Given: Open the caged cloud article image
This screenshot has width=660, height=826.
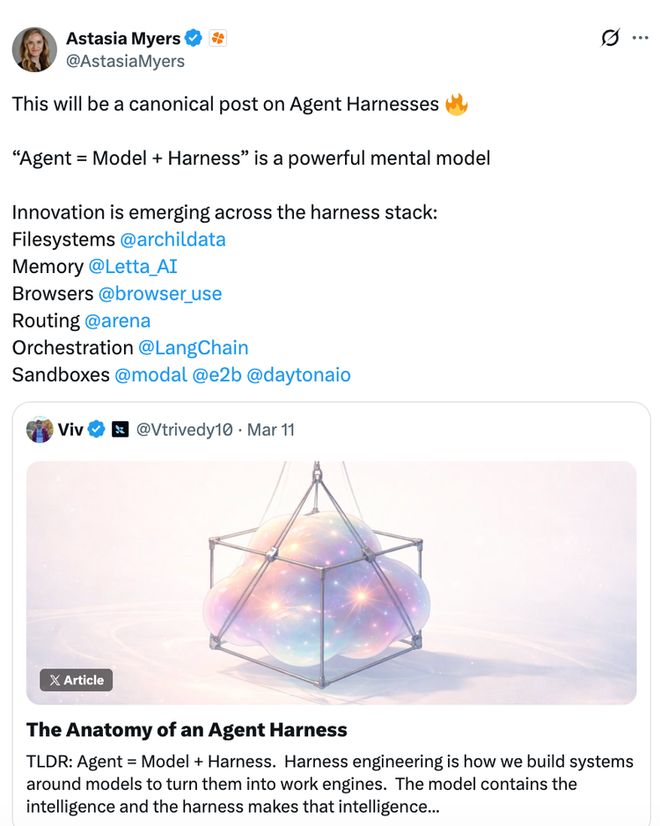Looking at the screenshot, I should (x=331, y=582).
